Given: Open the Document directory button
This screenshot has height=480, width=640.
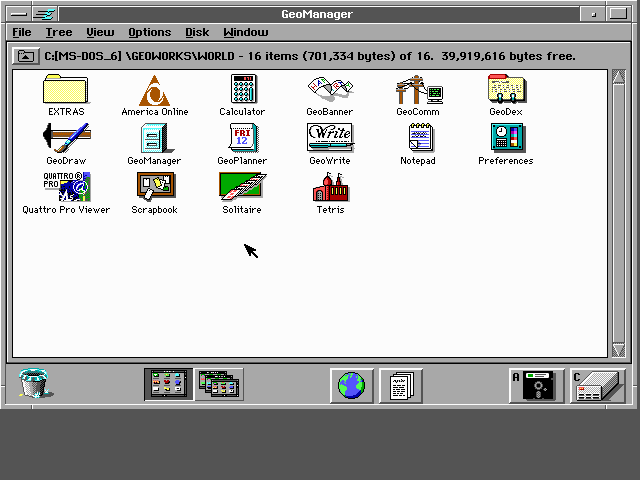Looking at the screenshot, I should click(x=401, y=385).
